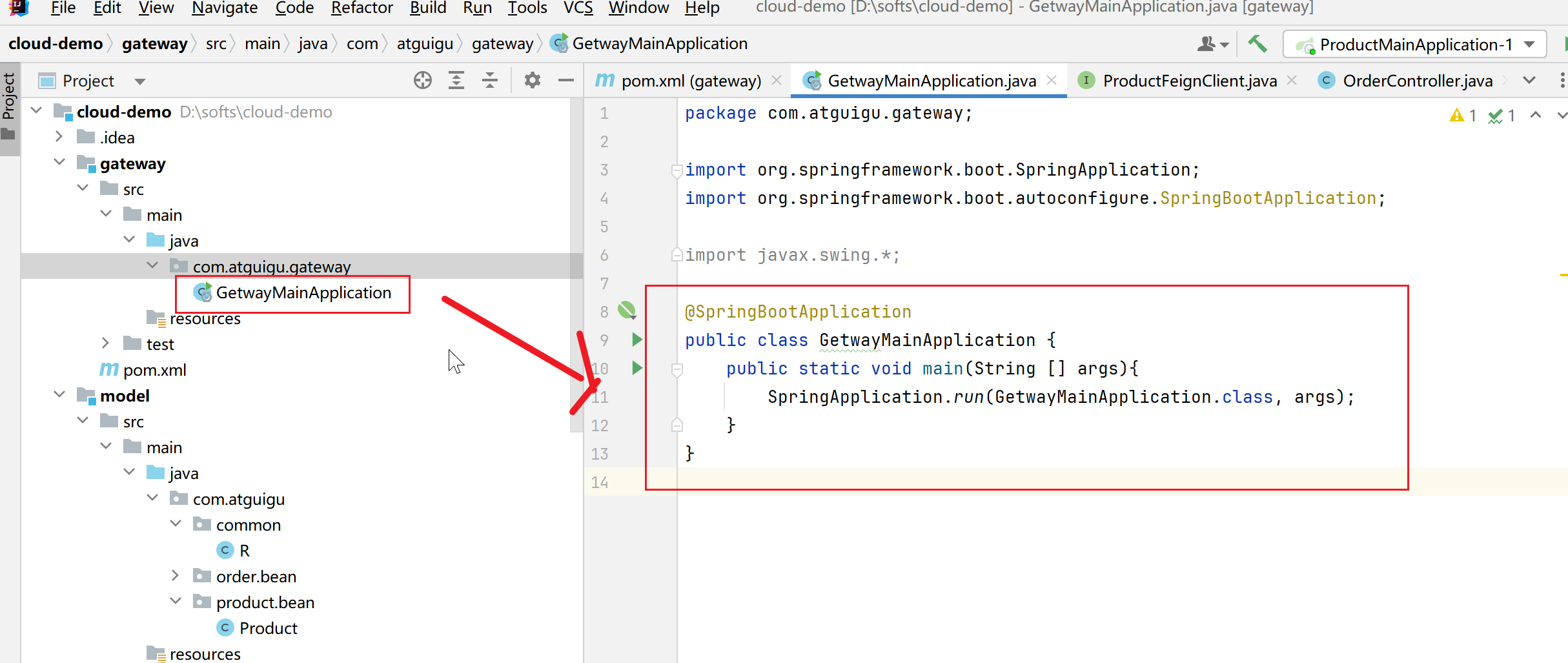The height and width of the screenshot is (663, 1568).
Task: Collapse the common package node
Action: [176, 524]
